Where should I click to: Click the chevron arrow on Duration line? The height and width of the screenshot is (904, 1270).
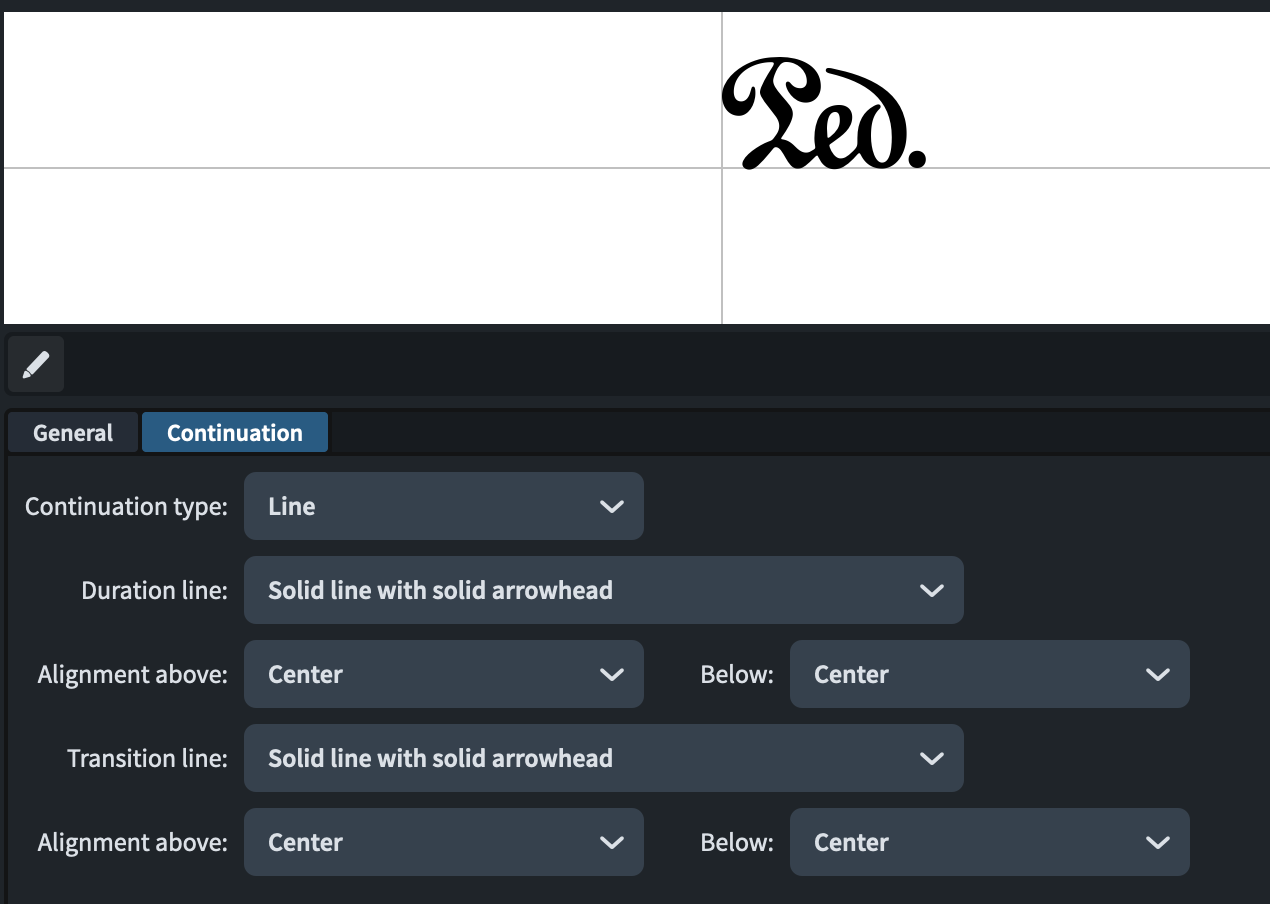(931, 591)
